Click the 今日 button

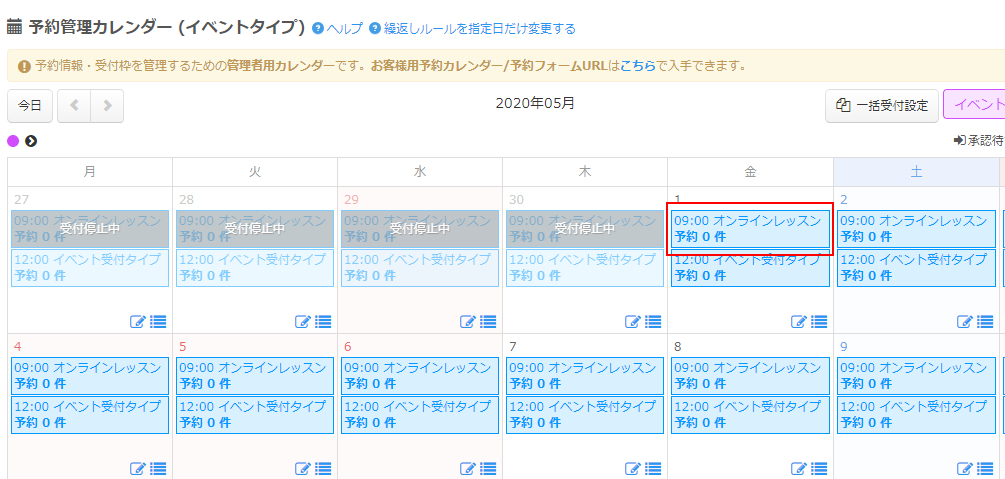click(x=30, y=106)
